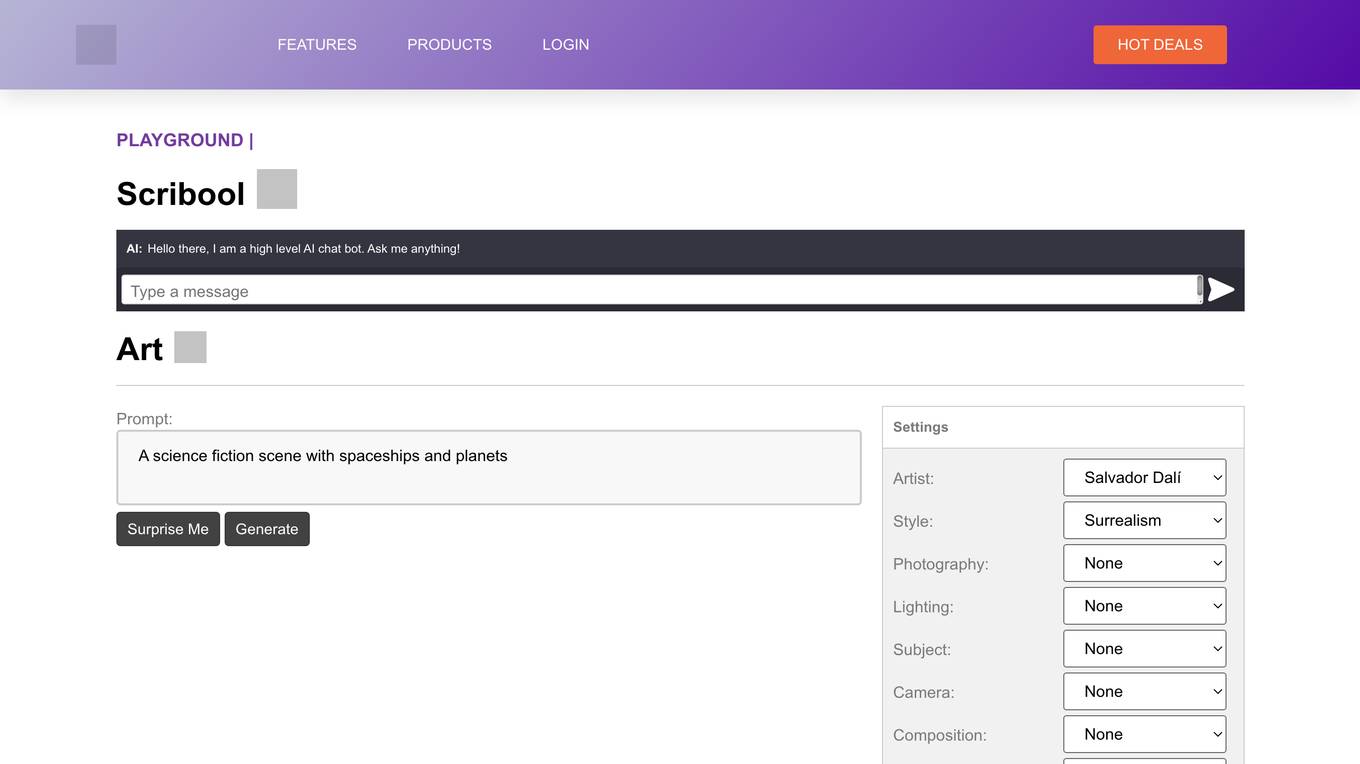This screenshot has height=764, width=1360.
Task: Click the image placeholder beside Art heading
Action: [x=190, y=347]
